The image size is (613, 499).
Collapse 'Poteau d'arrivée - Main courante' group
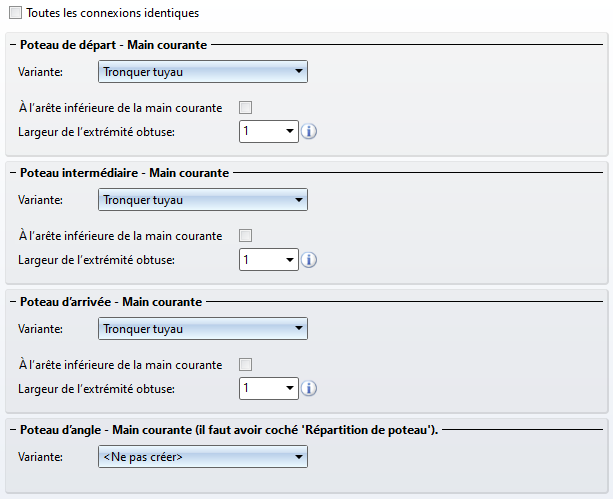[x=13, y=302]
